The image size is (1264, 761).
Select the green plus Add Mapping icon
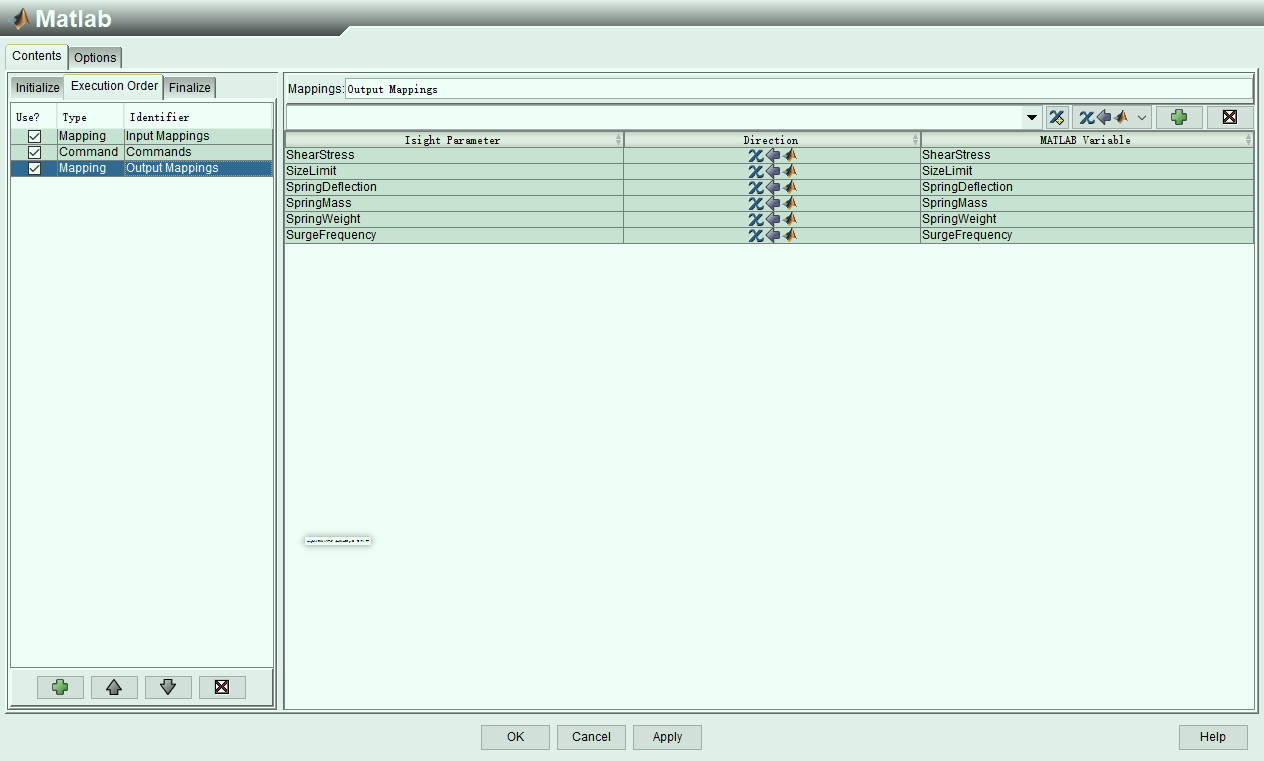pos(1179,117)
